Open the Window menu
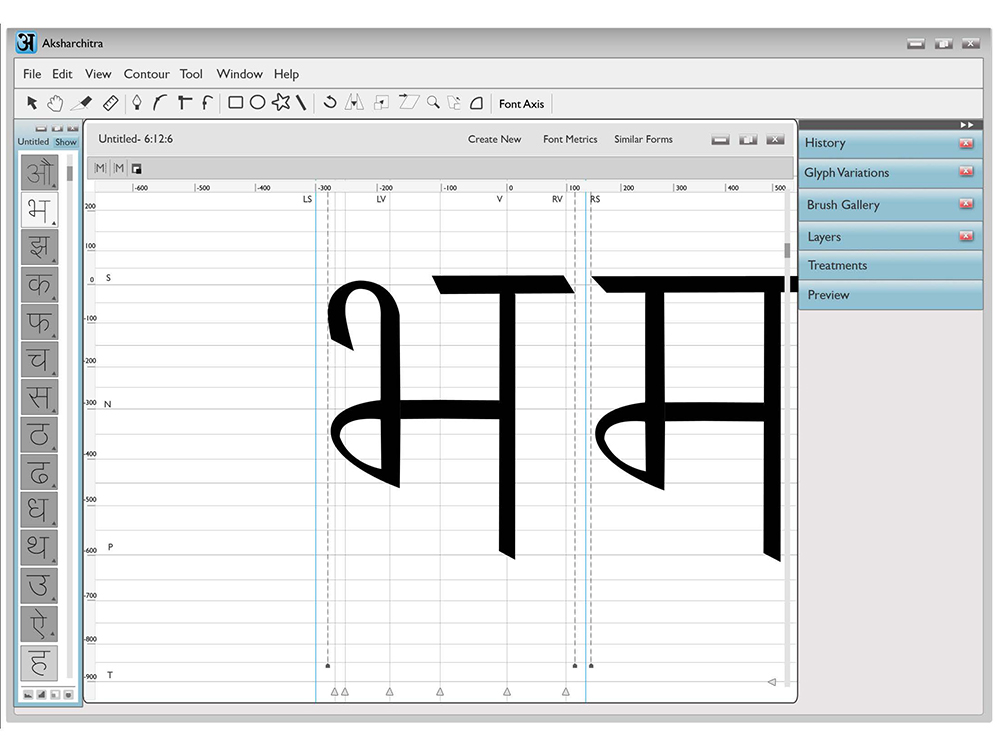Screen dimensions: 1000x750 tap(239, 74)
